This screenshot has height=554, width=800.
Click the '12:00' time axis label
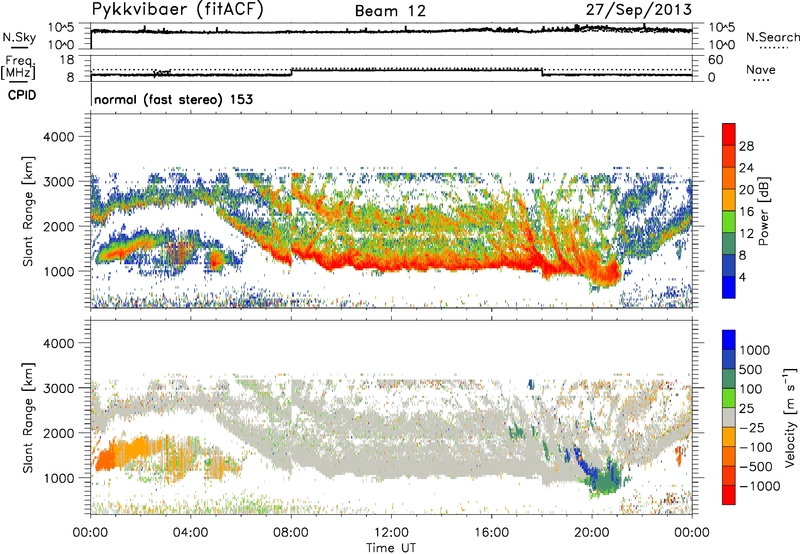(x=391, y=533)
